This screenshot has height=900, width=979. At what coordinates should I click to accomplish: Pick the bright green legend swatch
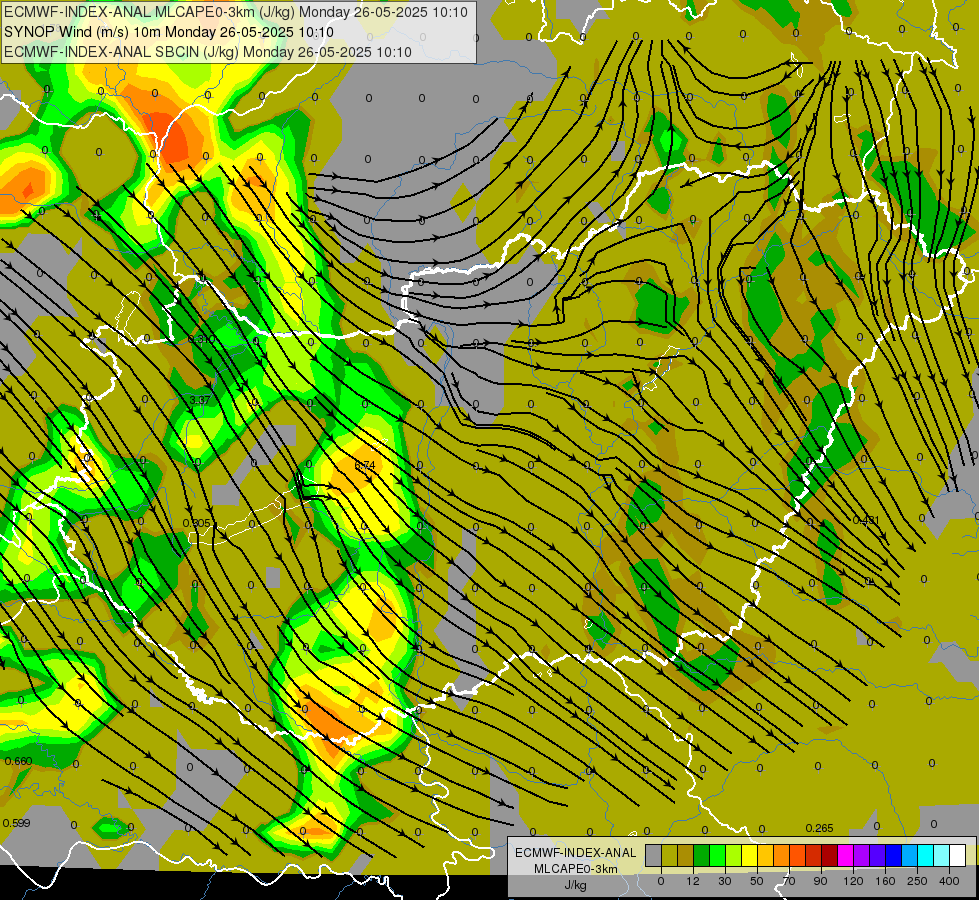point(717,856)
